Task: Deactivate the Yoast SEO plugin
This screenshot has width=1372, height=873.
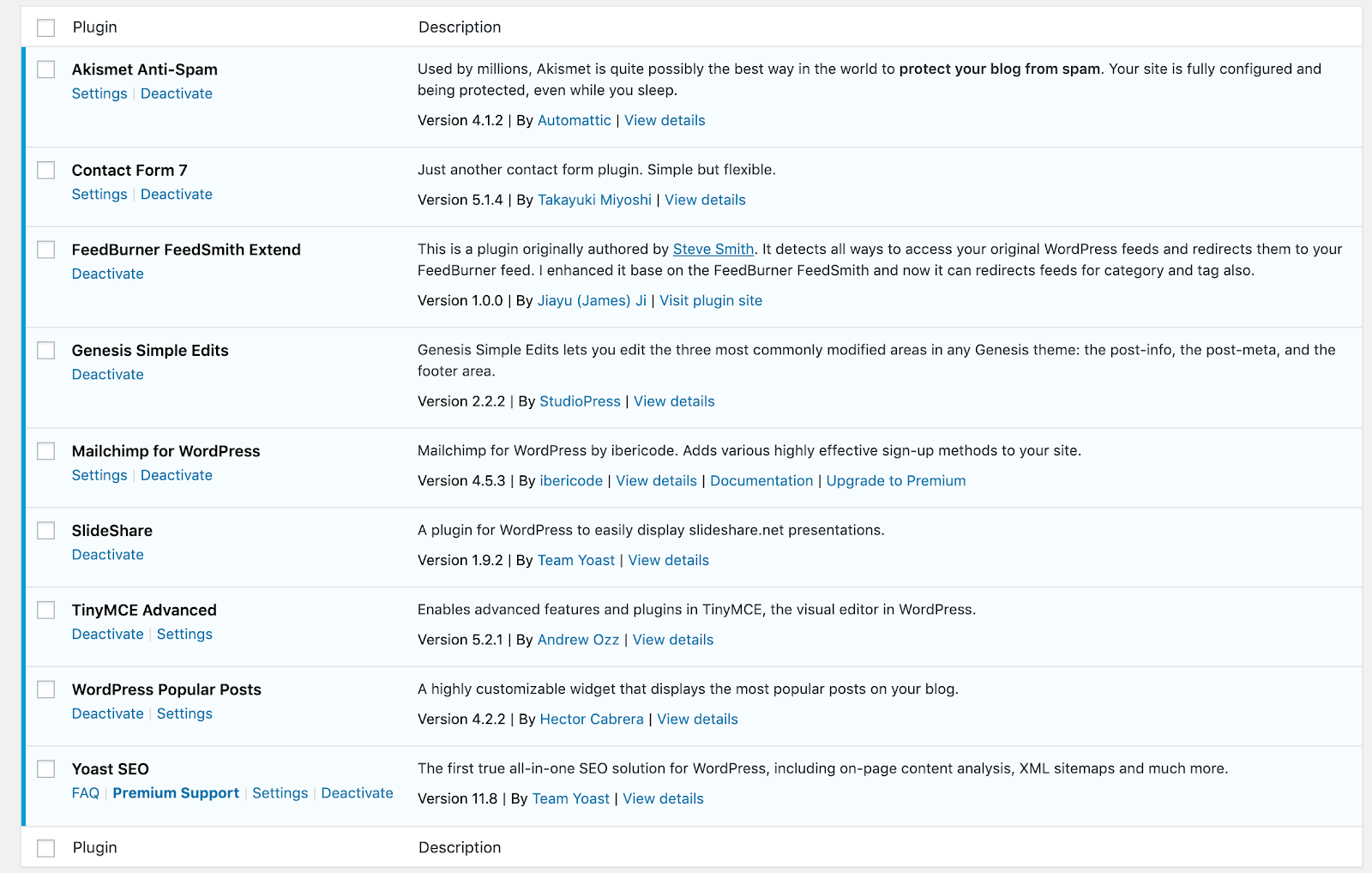Action: pyautogui.click(x=358, y=793)
